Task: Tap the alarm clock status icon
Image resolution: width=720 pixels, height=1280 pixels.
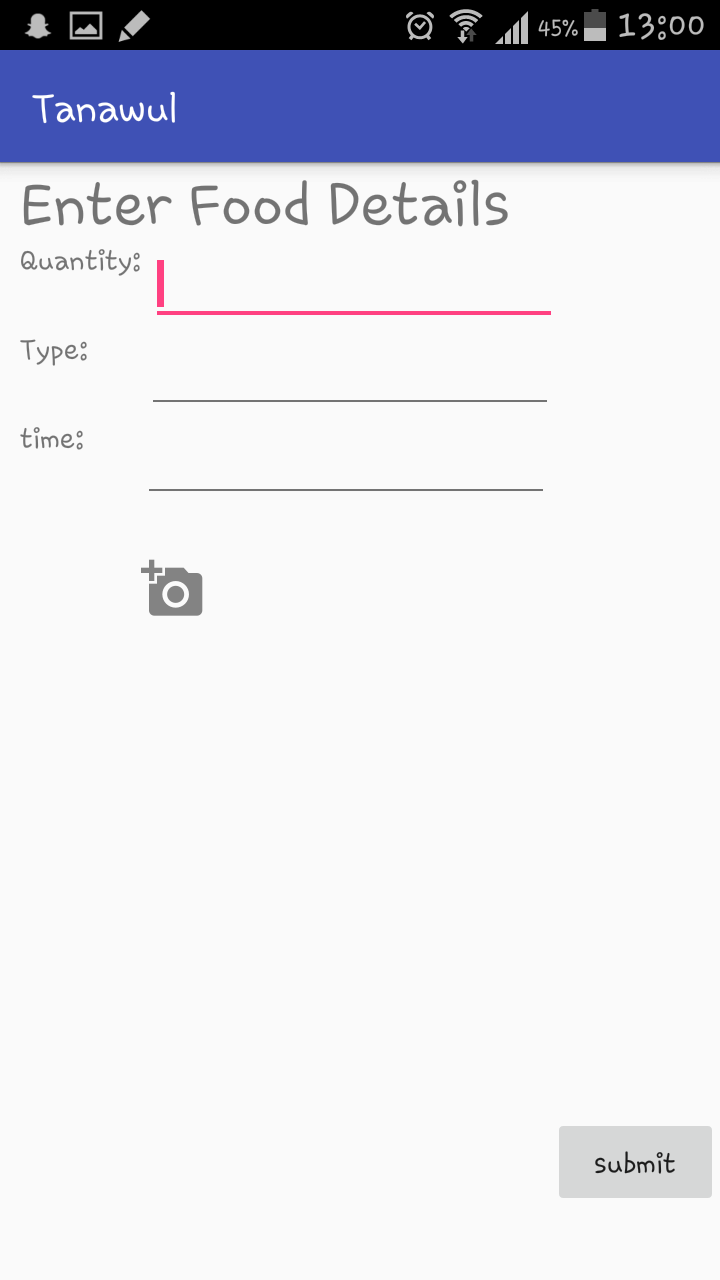Action: point(420,26)
